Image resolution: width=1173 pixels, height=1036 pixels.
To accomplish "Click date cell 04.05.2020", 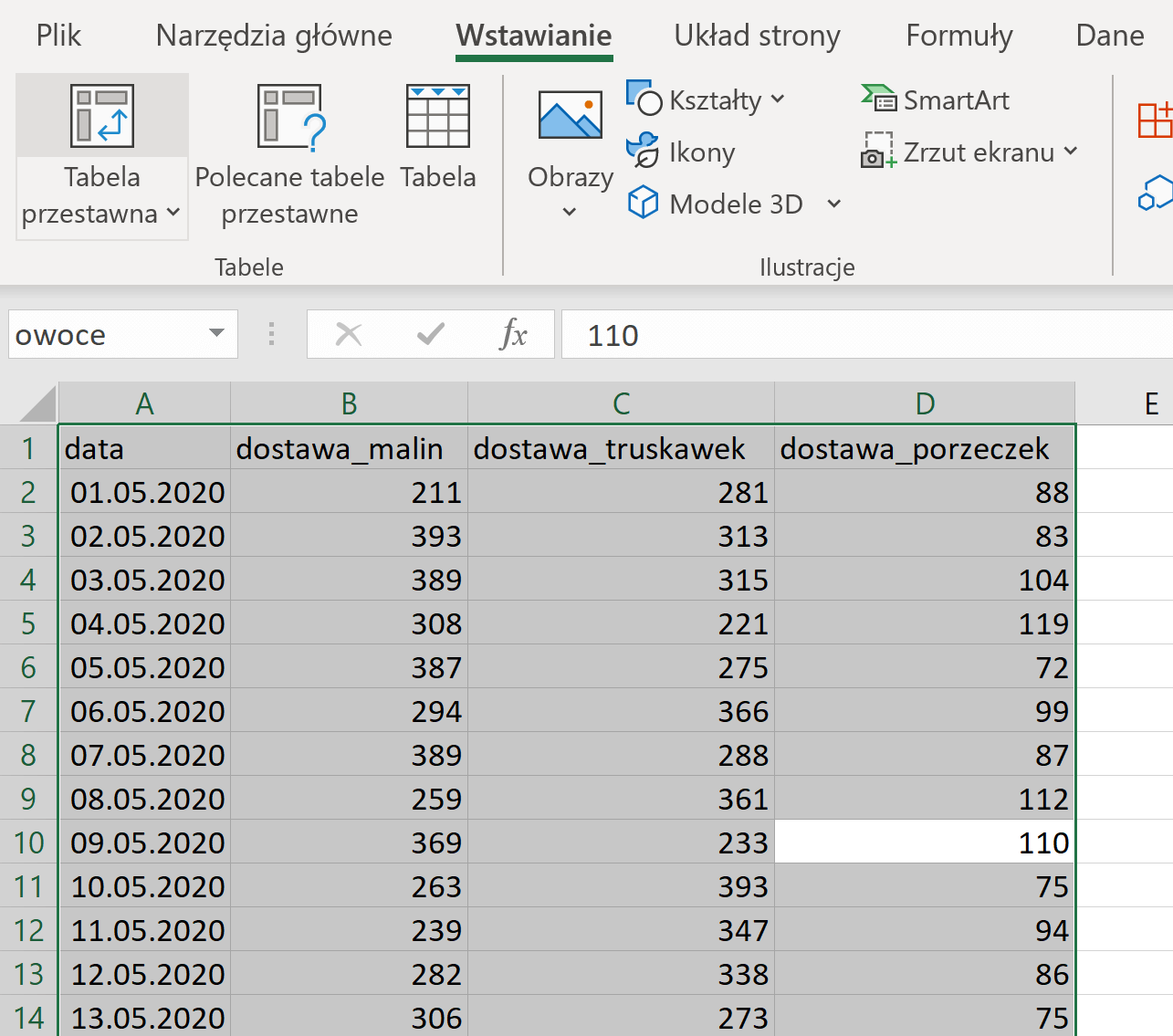I will coord(144,623).
